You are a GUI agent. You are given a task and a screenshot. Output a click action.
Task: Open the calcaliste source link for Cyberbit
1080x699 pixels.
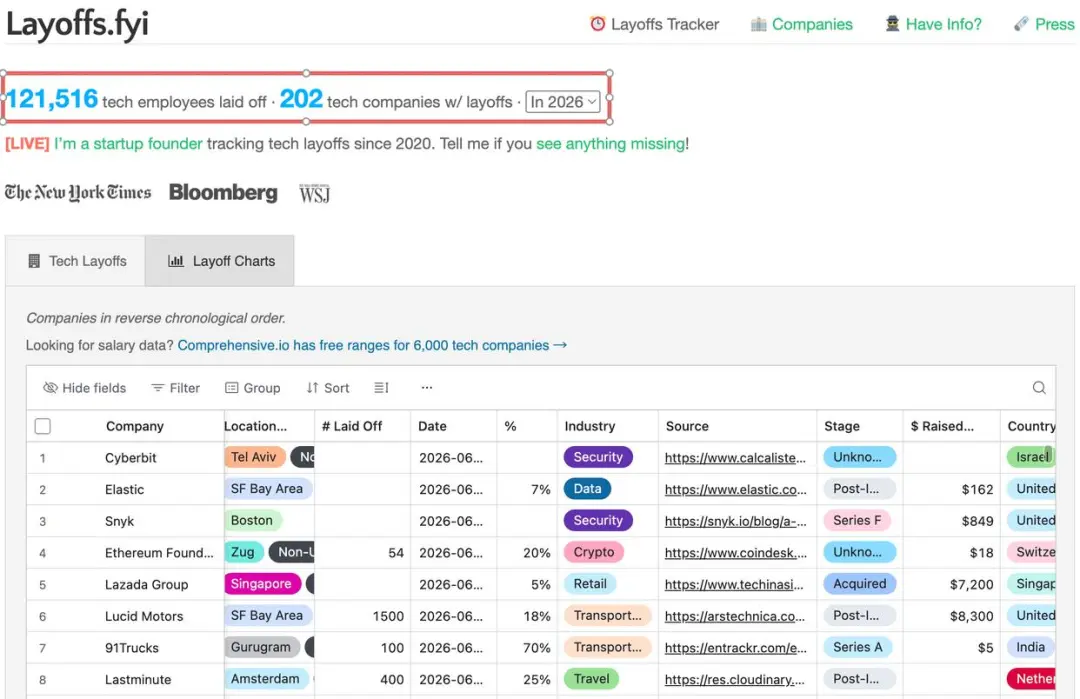click(735, 458)
